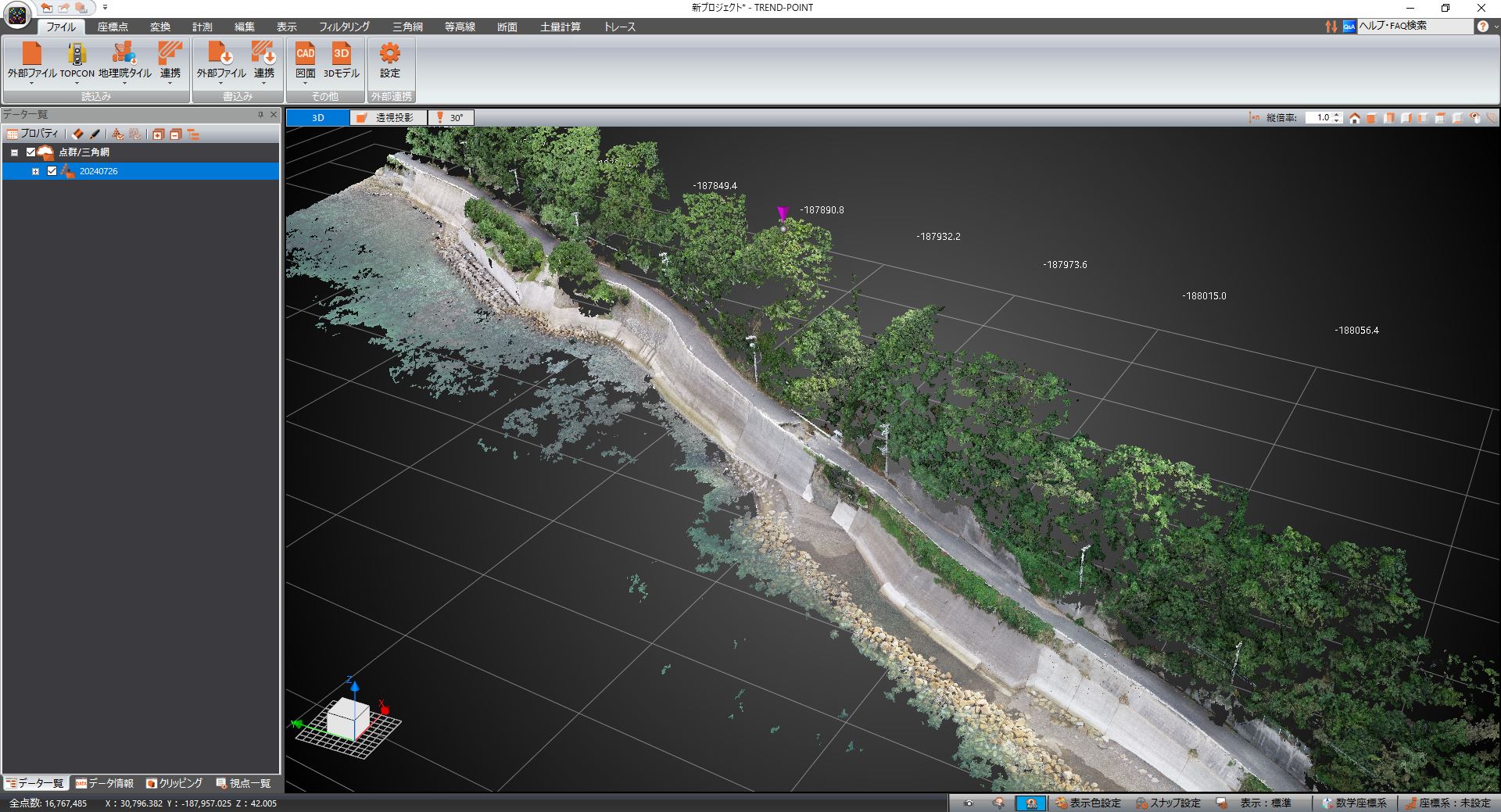1501x812 pixels.
Task: Uncheck the 20240726 layer checkbox
Action: coord(52,171)
